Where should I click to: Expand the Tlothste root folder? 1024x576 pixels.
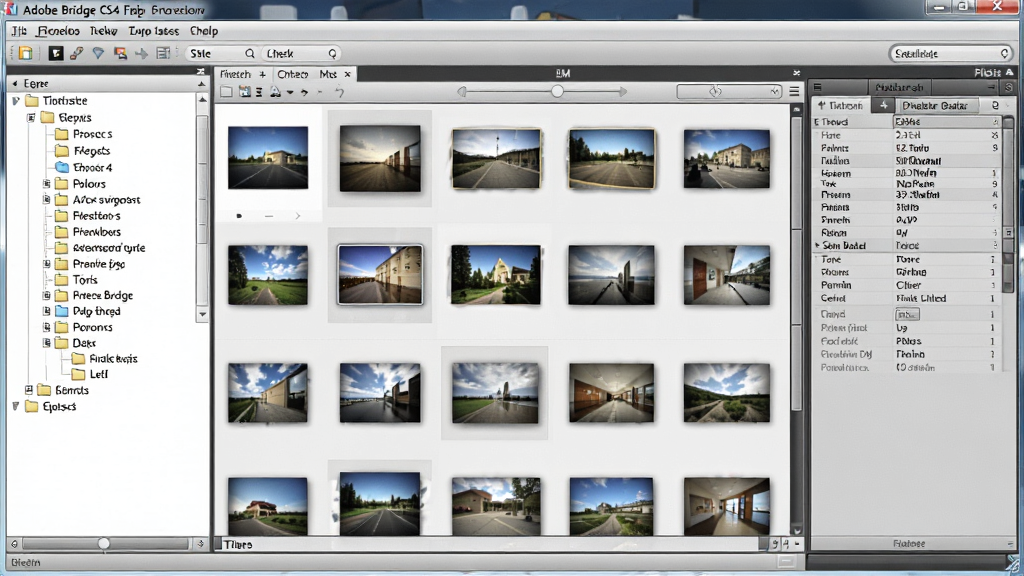pos(16,101)
